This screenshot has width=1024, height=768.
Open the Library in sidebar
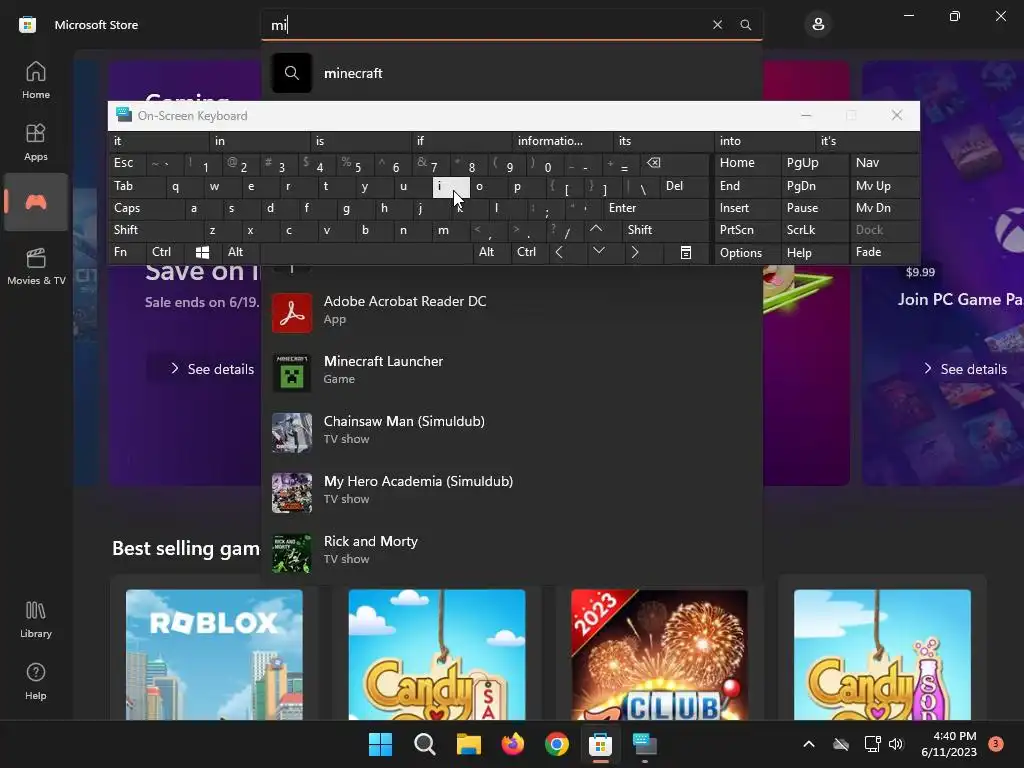(x=36, y=619)
